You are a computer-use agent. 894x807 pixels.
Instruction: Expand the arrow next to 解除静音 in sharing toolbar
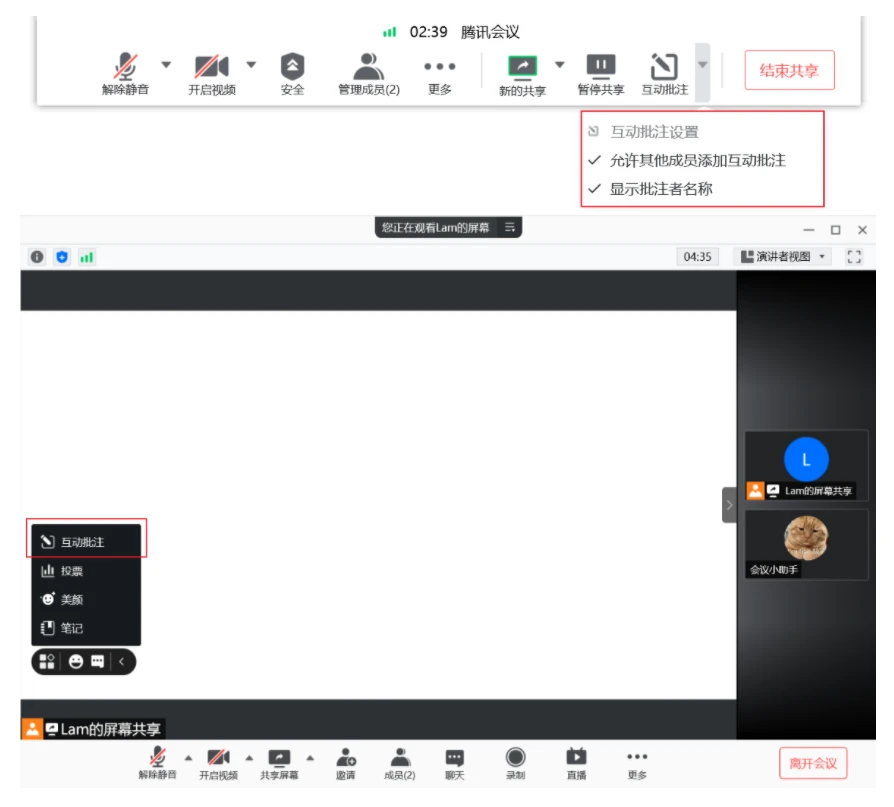coord(166,64)
